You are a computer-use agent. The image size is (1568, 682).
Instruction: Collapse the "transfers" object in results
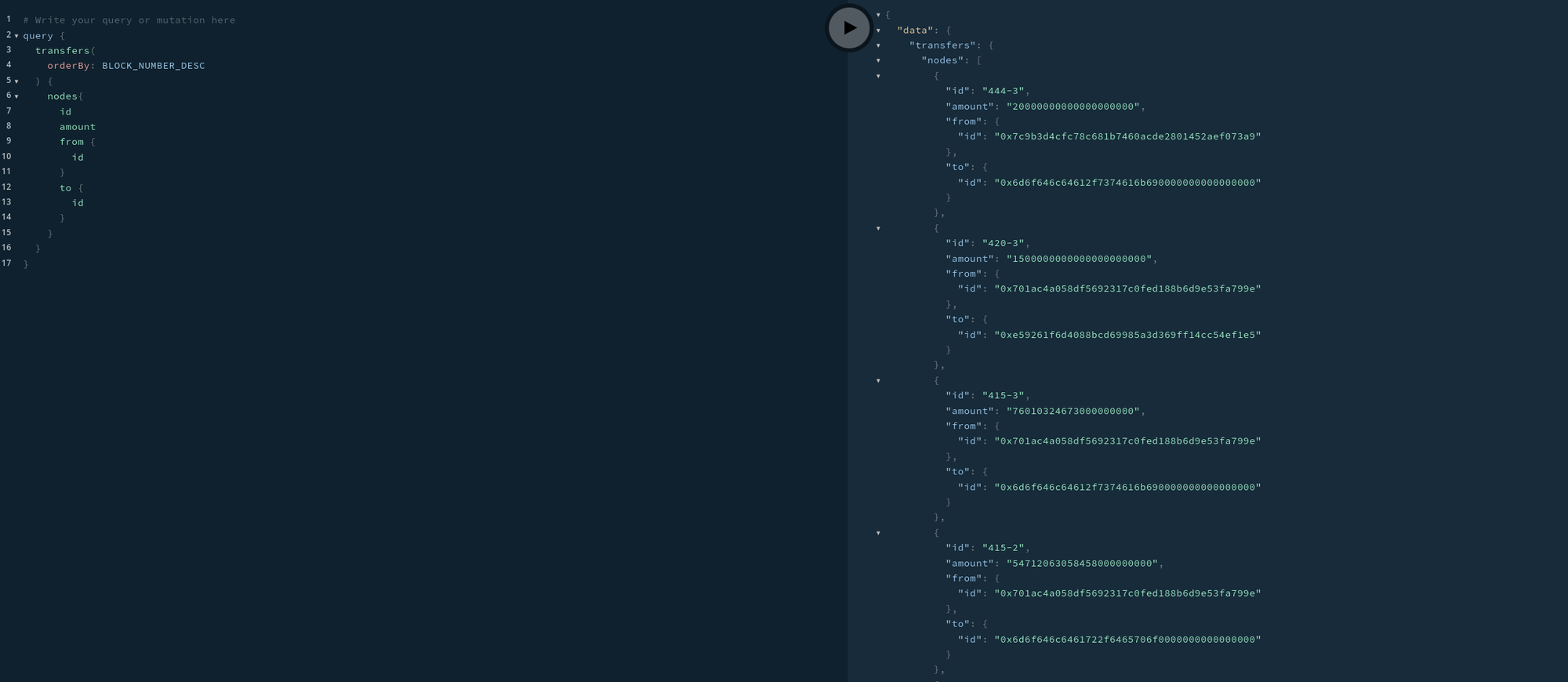tap(878, 45)
